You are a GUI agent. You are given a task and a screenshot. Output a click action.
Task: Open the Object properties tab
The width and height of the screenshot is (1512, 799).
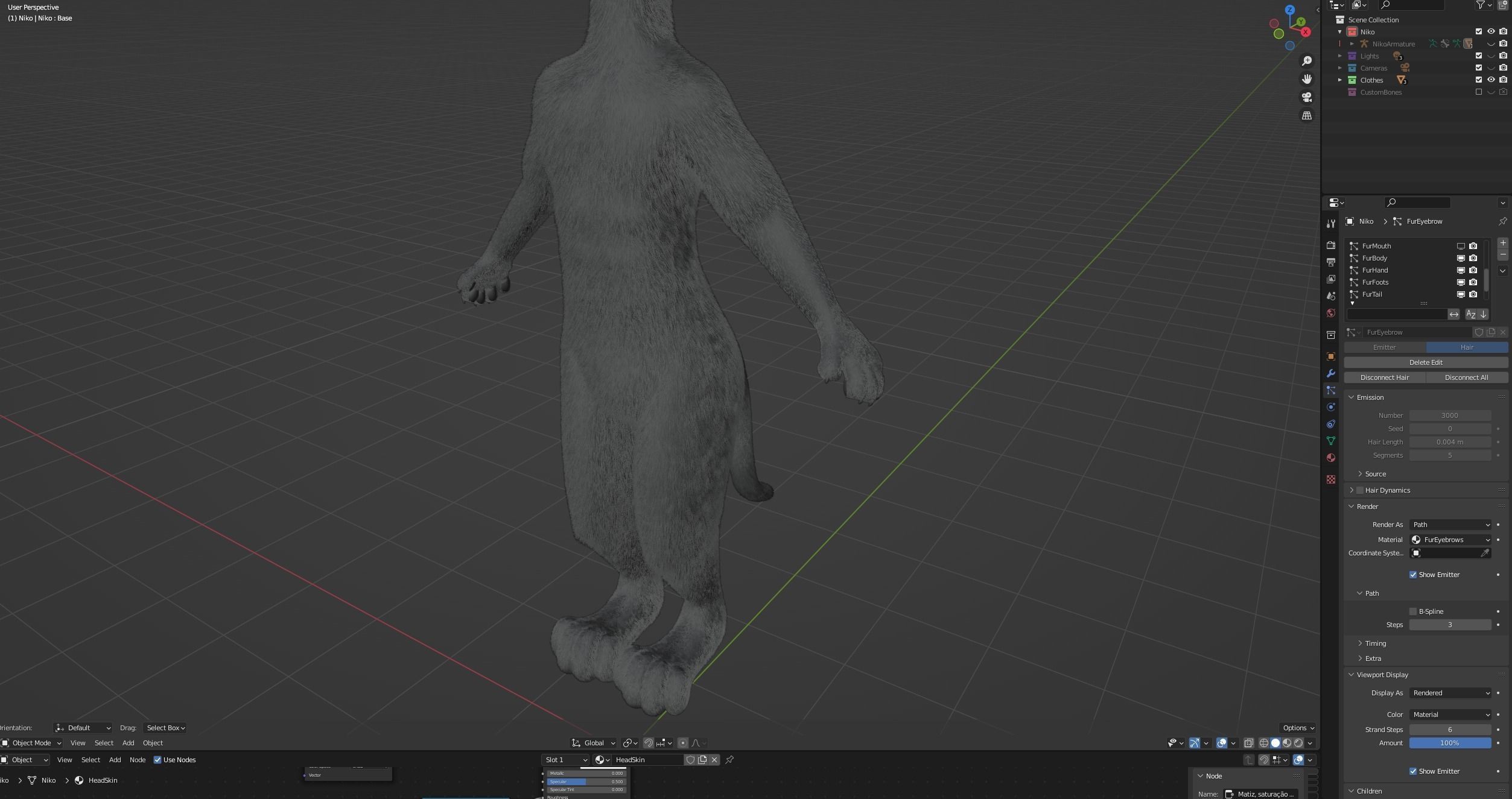[x=1330, y=356]
